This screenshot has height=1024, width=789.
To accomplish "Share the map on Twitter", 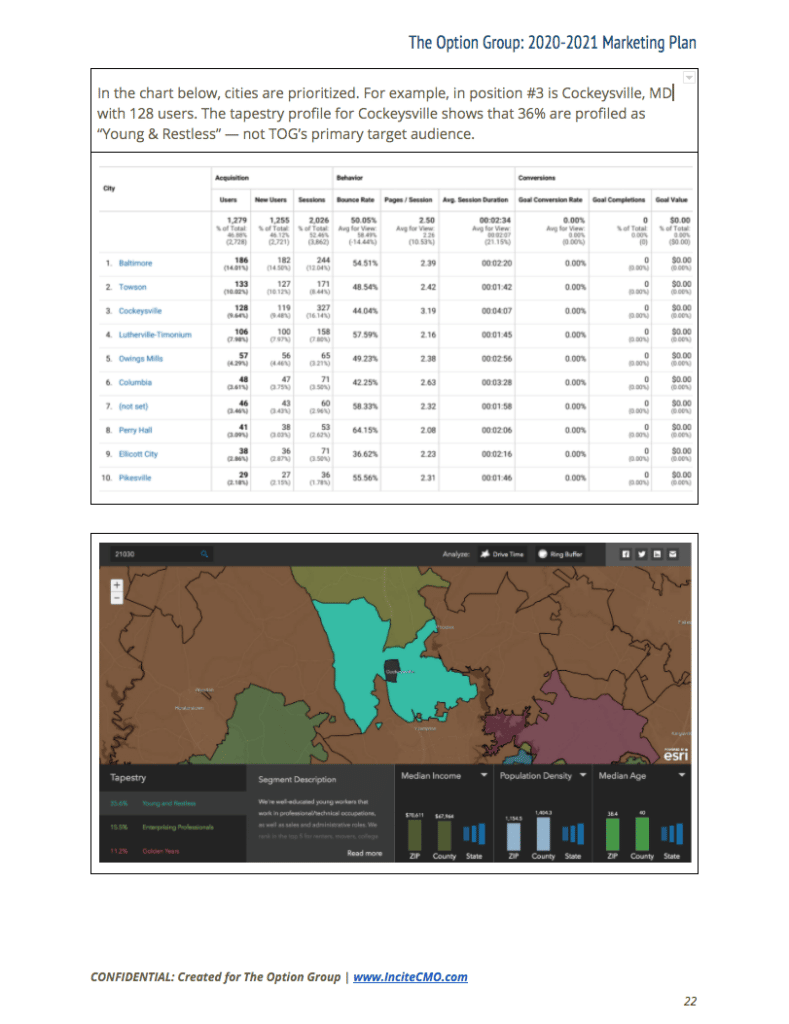I will click(x=641, y=554).
